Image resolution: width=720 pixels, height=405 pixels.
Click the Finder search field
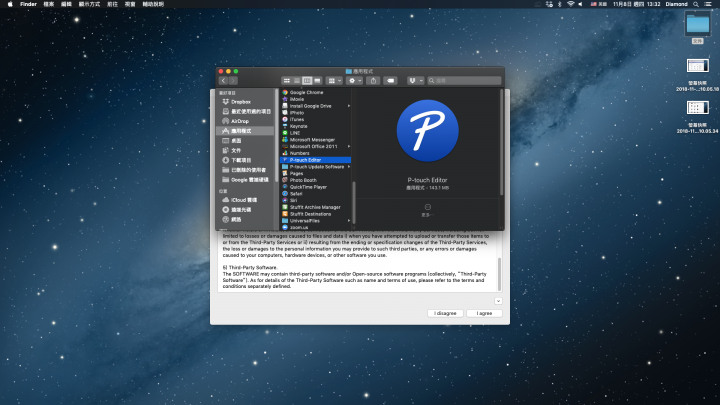(x=464, y=81)
